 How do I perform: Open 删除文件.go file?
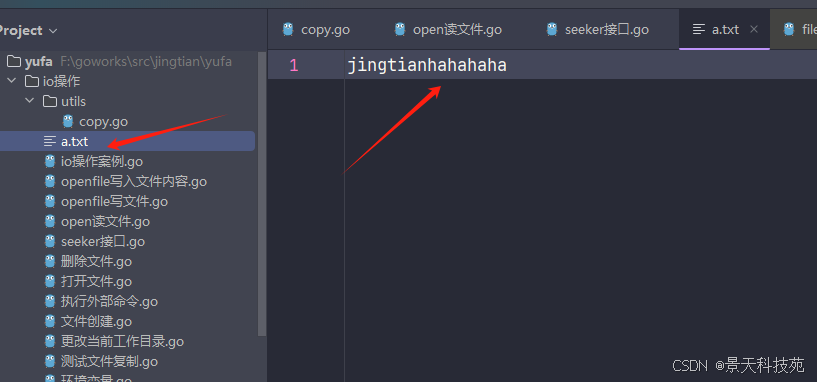pyautogui.click(x=96, y=262)
